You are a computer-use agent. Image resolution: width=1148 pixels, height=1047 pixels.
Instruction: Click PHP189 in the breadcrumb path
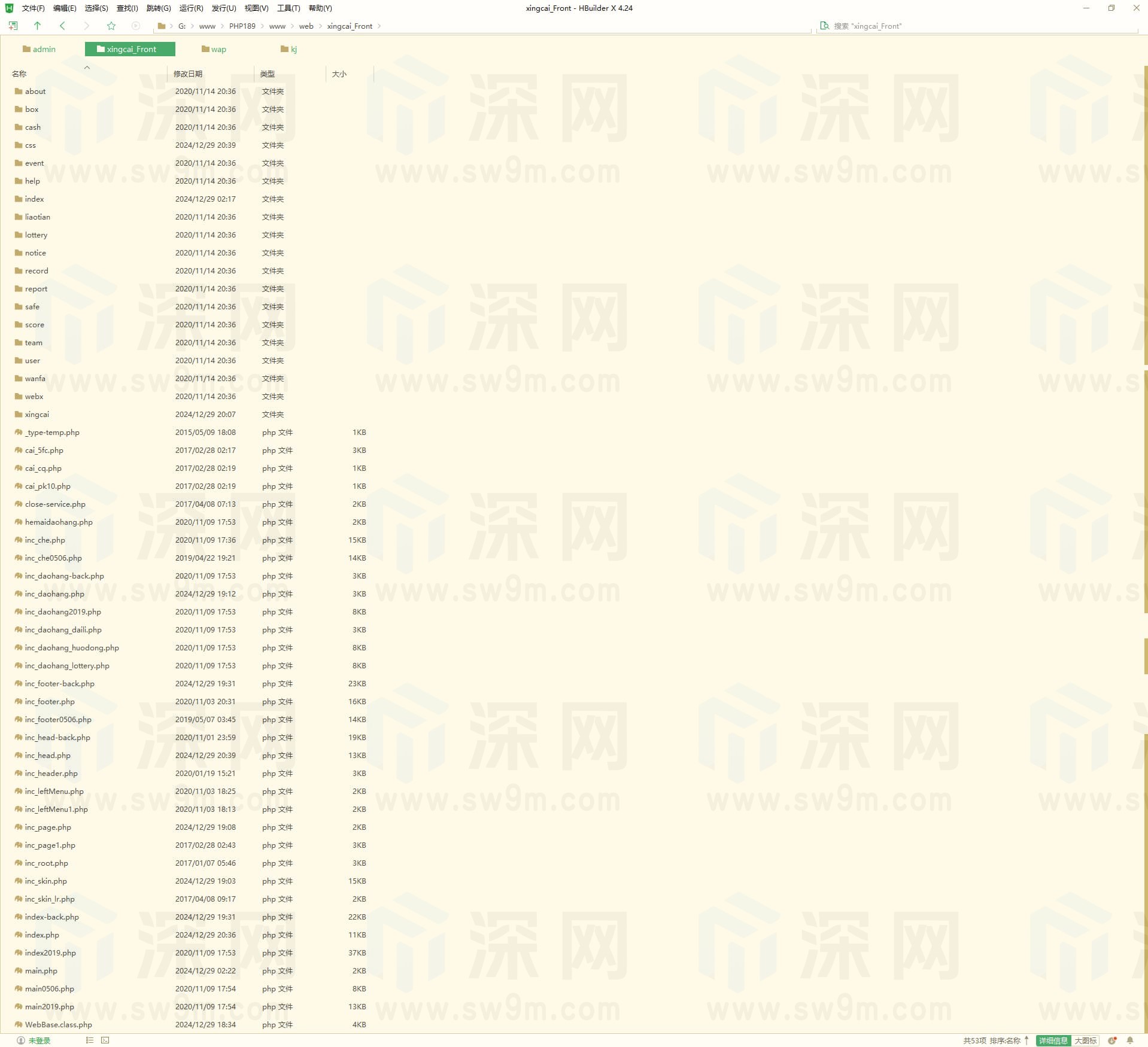coord(242,26)
